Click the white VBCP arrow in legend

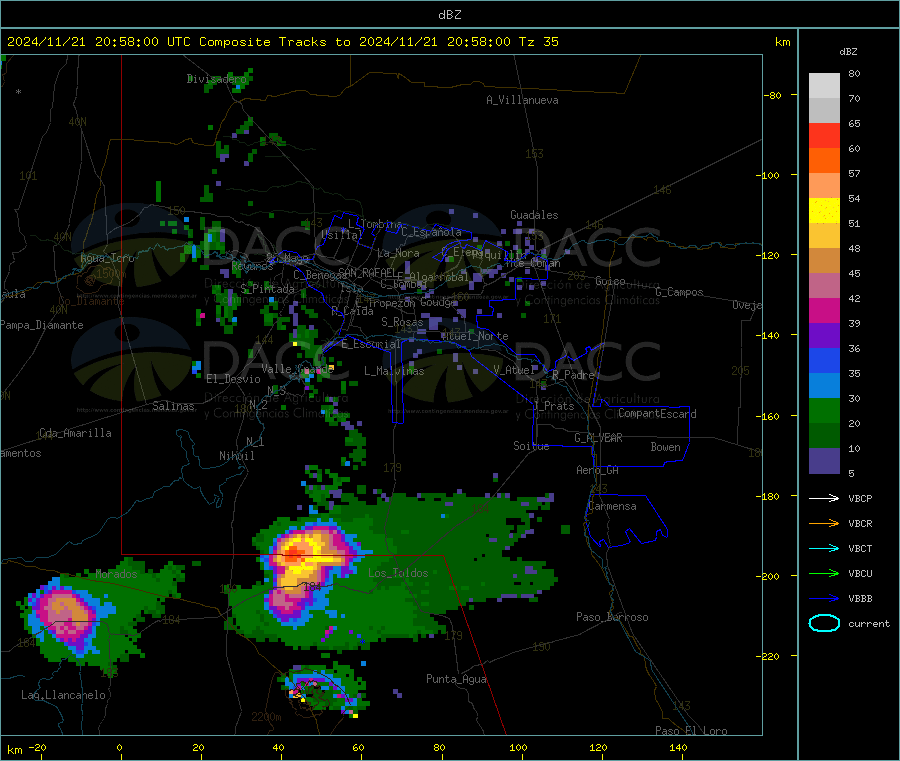(x=824, y=498)
